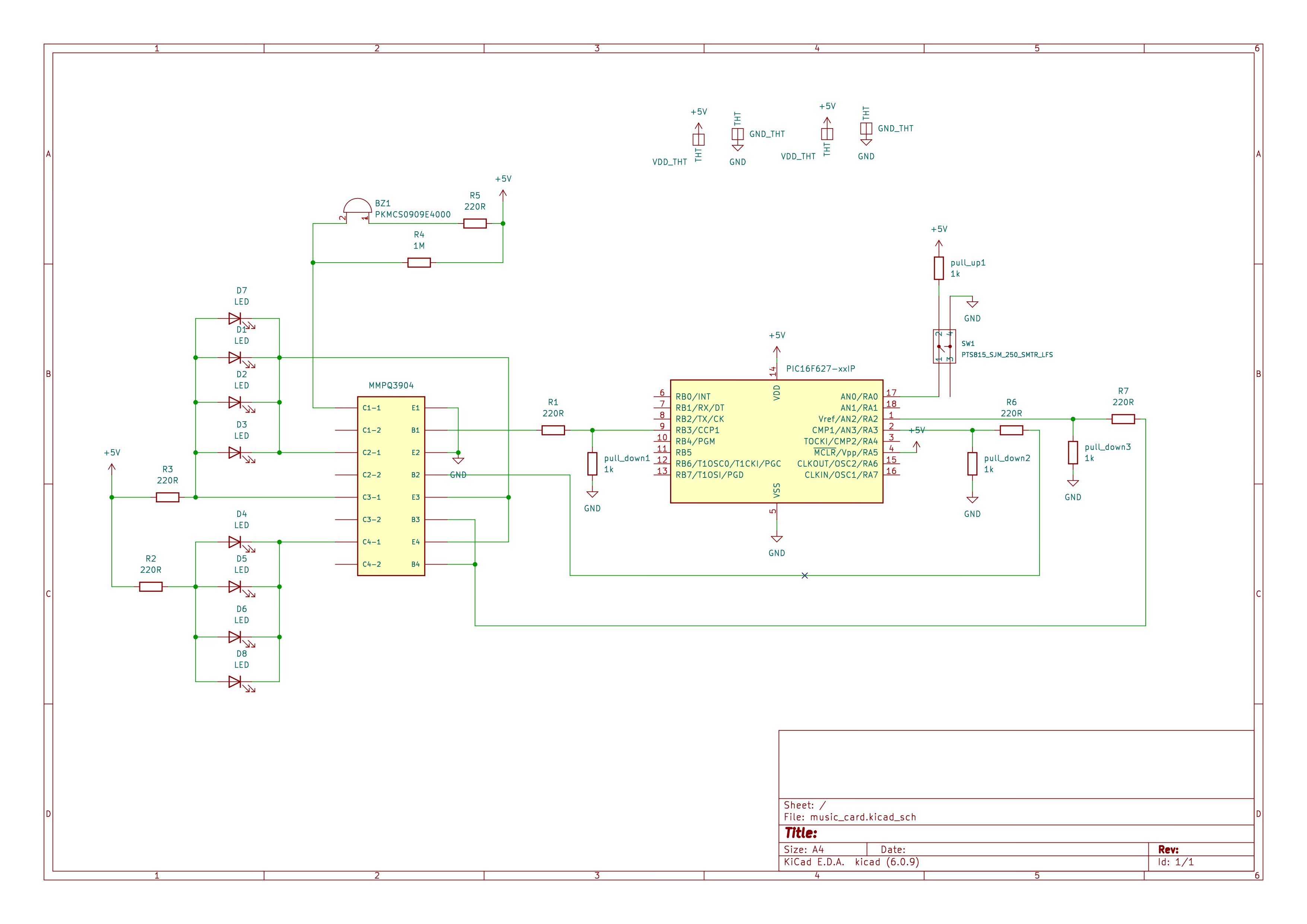Select the D7 LED diode symbol
This screenshot has height=924, width=1307.
pos(235,318)
